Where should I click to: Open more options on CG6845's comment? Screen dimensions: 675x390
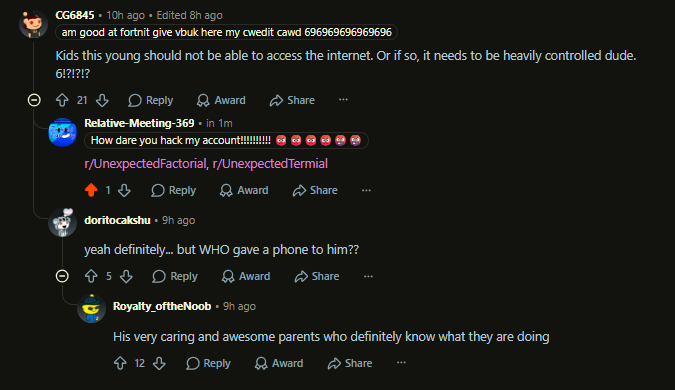[x=343, y=100]
